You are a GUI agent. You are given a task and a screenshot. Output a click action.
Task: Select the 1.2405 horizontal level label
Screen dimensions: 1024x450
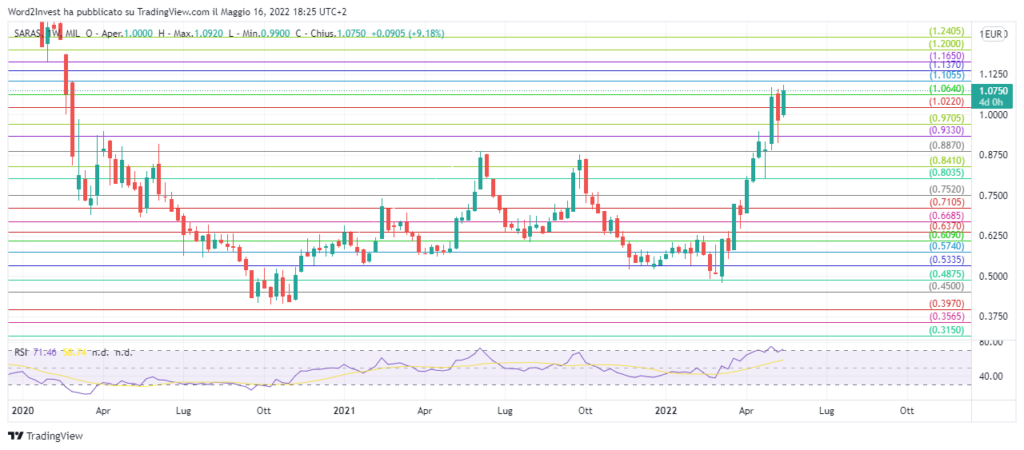point(946,32)
